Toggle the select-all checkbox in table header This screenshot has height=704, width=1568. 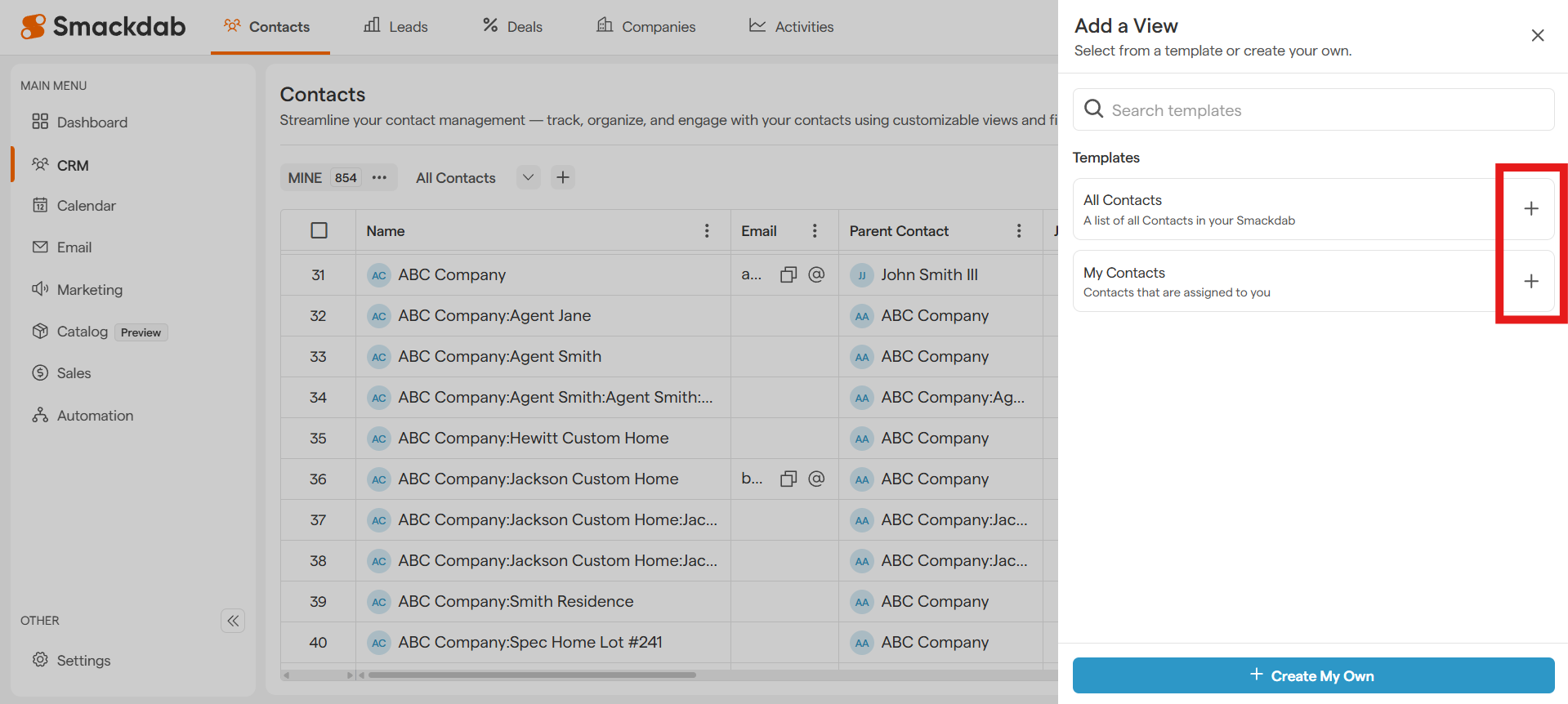point(319,231)
